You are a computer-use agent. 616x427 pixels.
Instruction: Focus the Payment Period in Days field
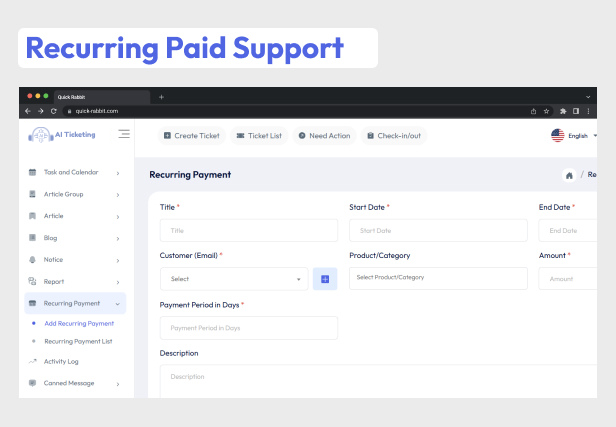click(248, 328)
